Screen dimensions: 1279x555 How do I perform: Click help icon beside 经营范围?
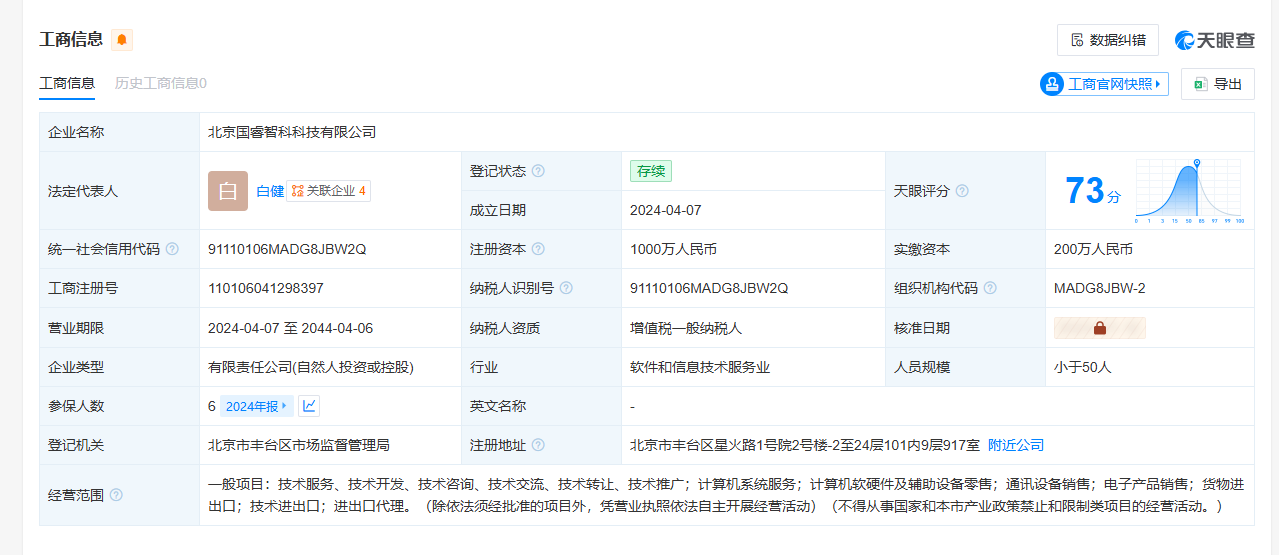pyautogui.click(x=116, y=495)
